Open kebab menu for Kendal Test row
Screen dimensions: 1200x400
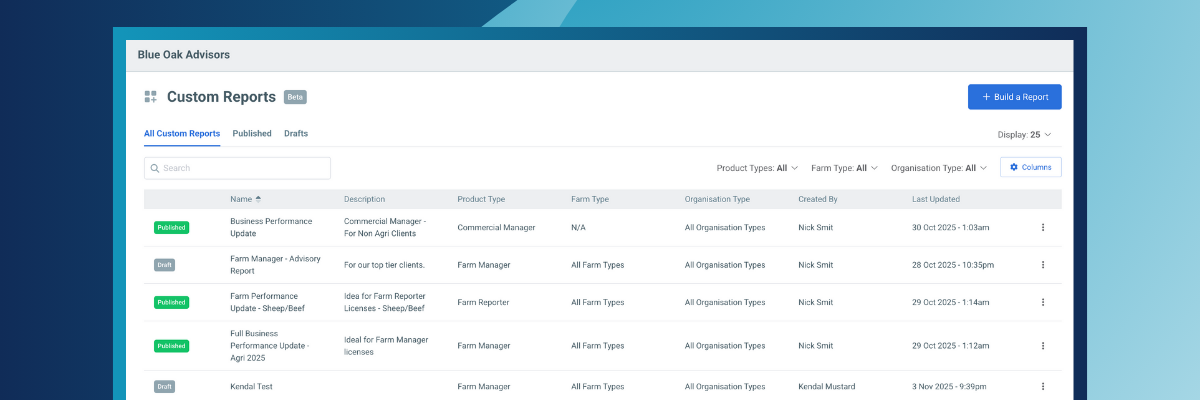coord(1043,386)
